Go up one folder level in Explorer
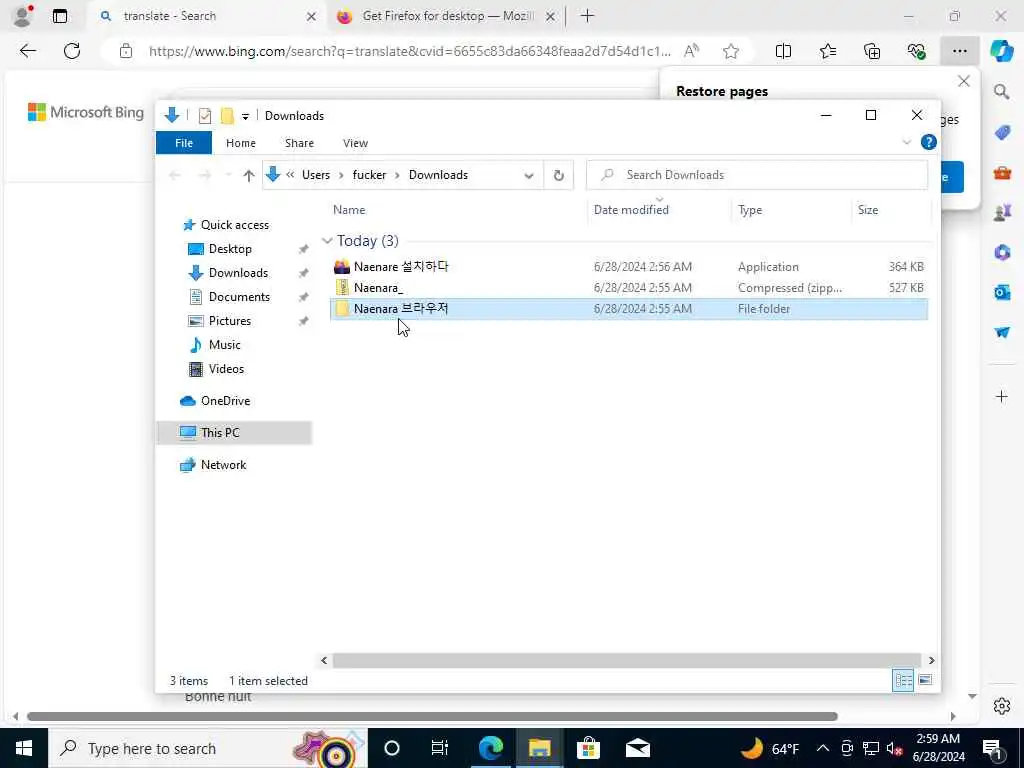 click(248, 175)
